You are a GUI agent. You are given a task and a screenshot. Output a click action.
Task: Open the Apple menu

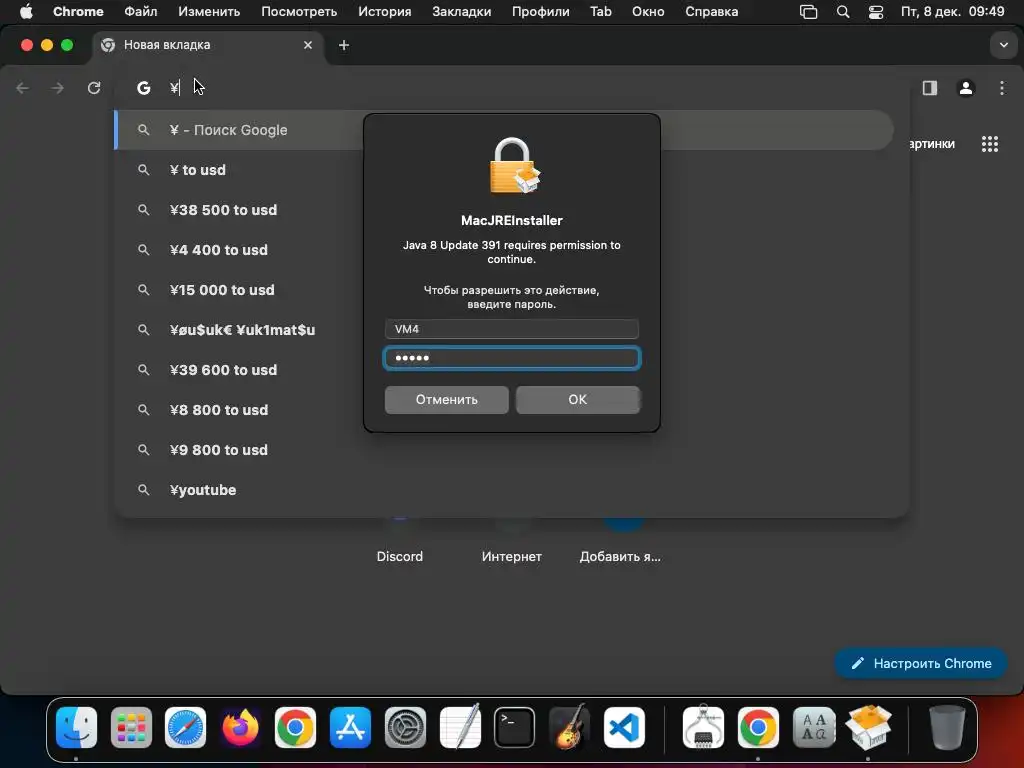click(26, 12)
